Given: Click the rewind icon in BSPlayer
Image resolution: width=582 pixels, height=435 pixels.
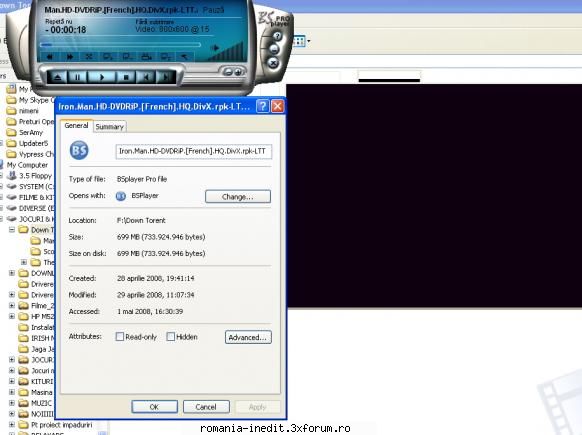Looking at the screenshot, I should click(50, 57).
